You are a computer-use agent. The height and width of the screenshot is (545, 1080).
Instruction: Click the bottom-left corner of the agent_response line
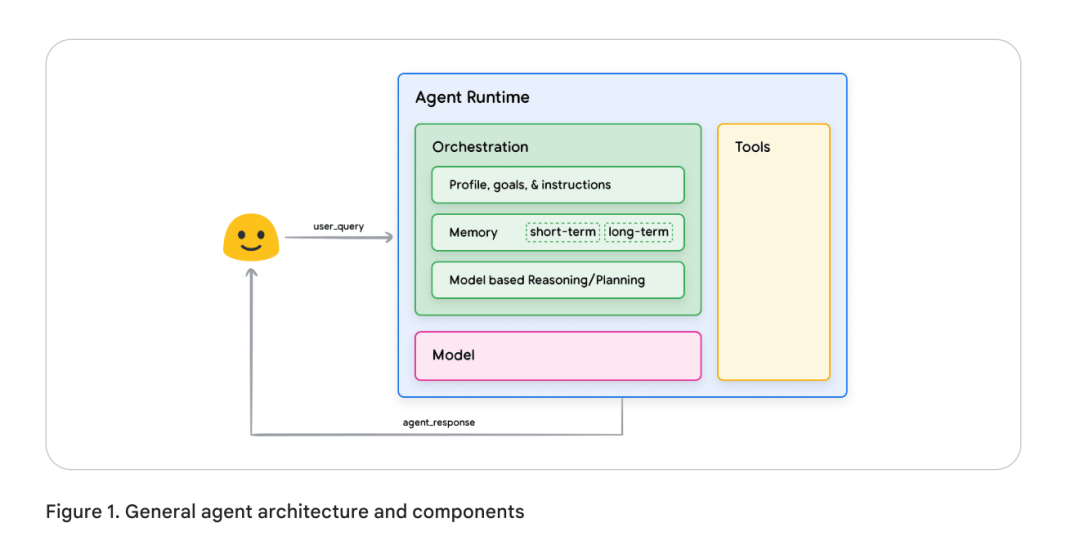(252, 434)
